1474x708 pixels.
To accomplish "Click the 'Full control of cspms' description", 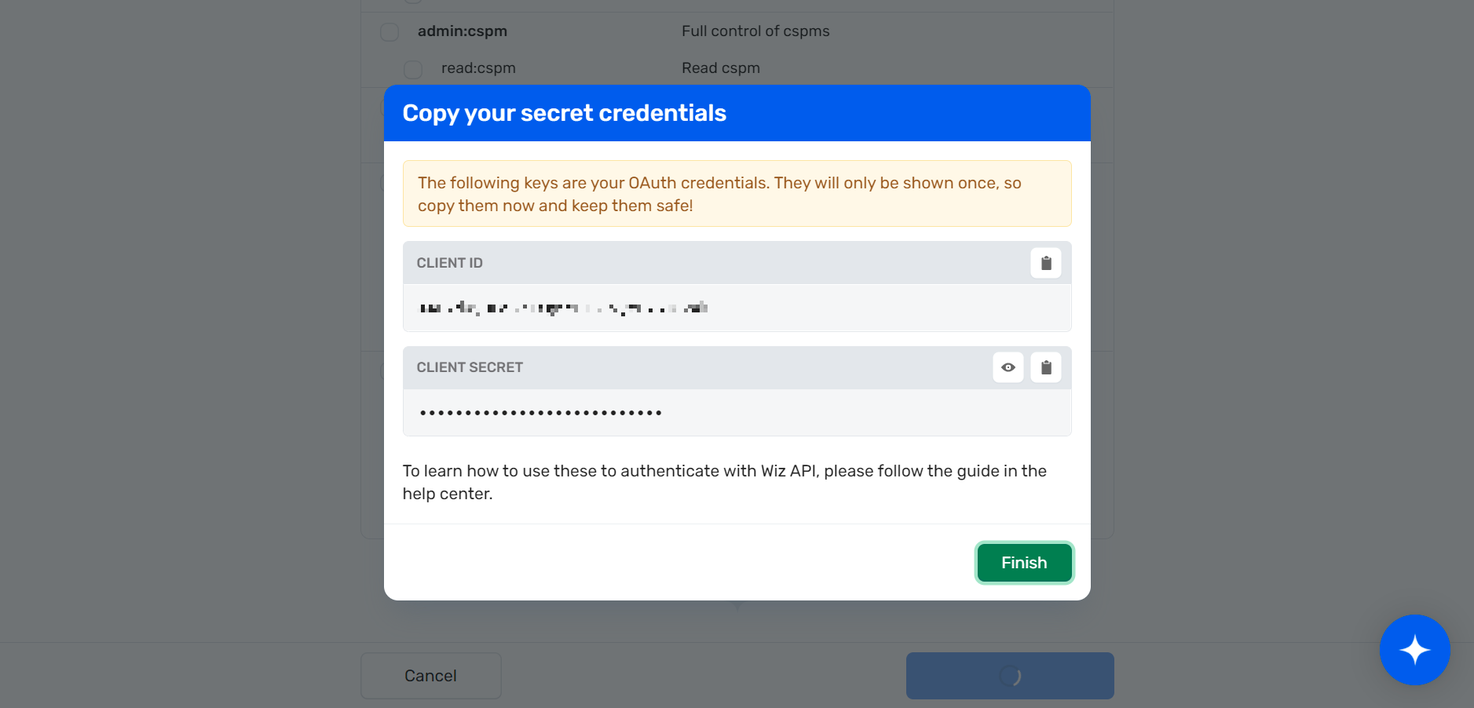I will [756, 31].
